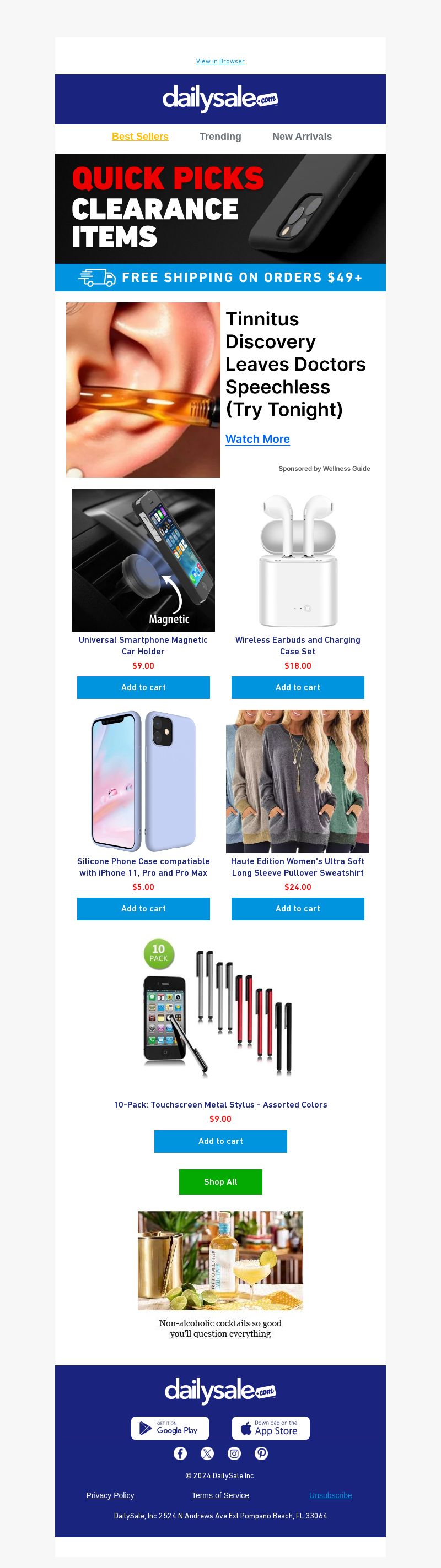Open the X (Twitter) social icon
441x1568 pixels.
click(207, 1453)
